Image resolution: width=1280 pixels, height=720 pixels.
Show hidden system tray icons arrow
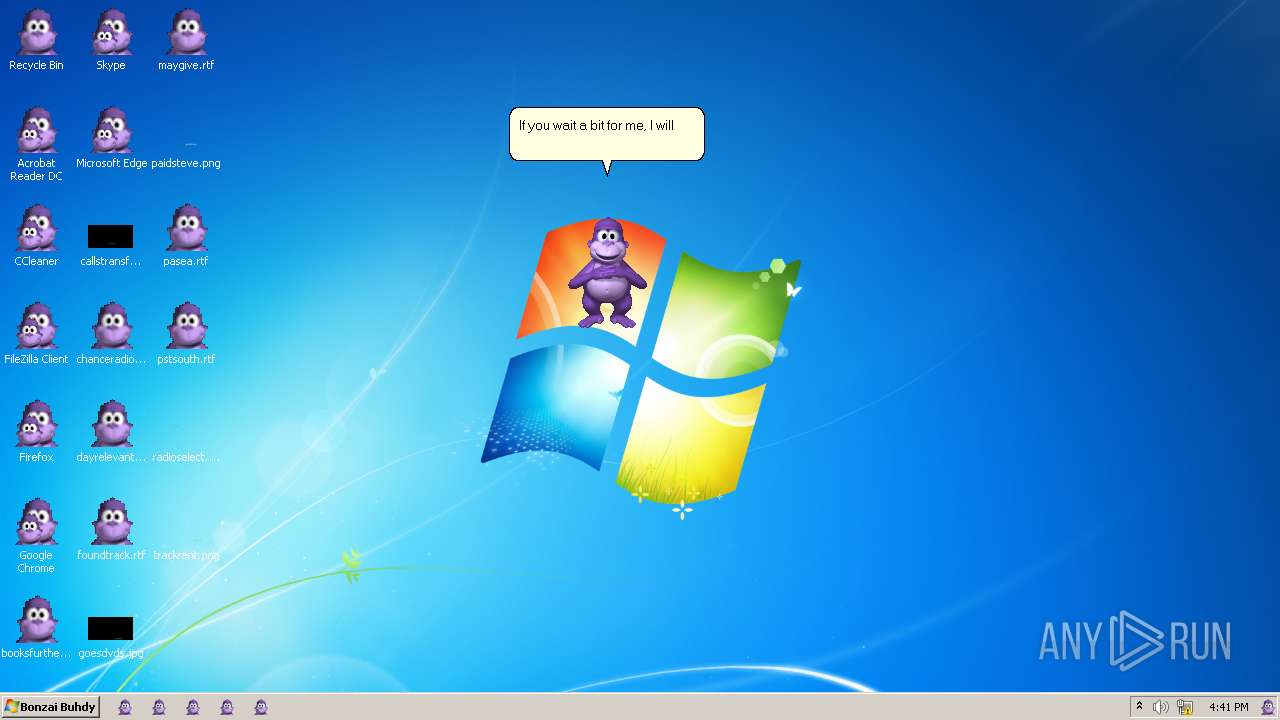pos(1139,707)
